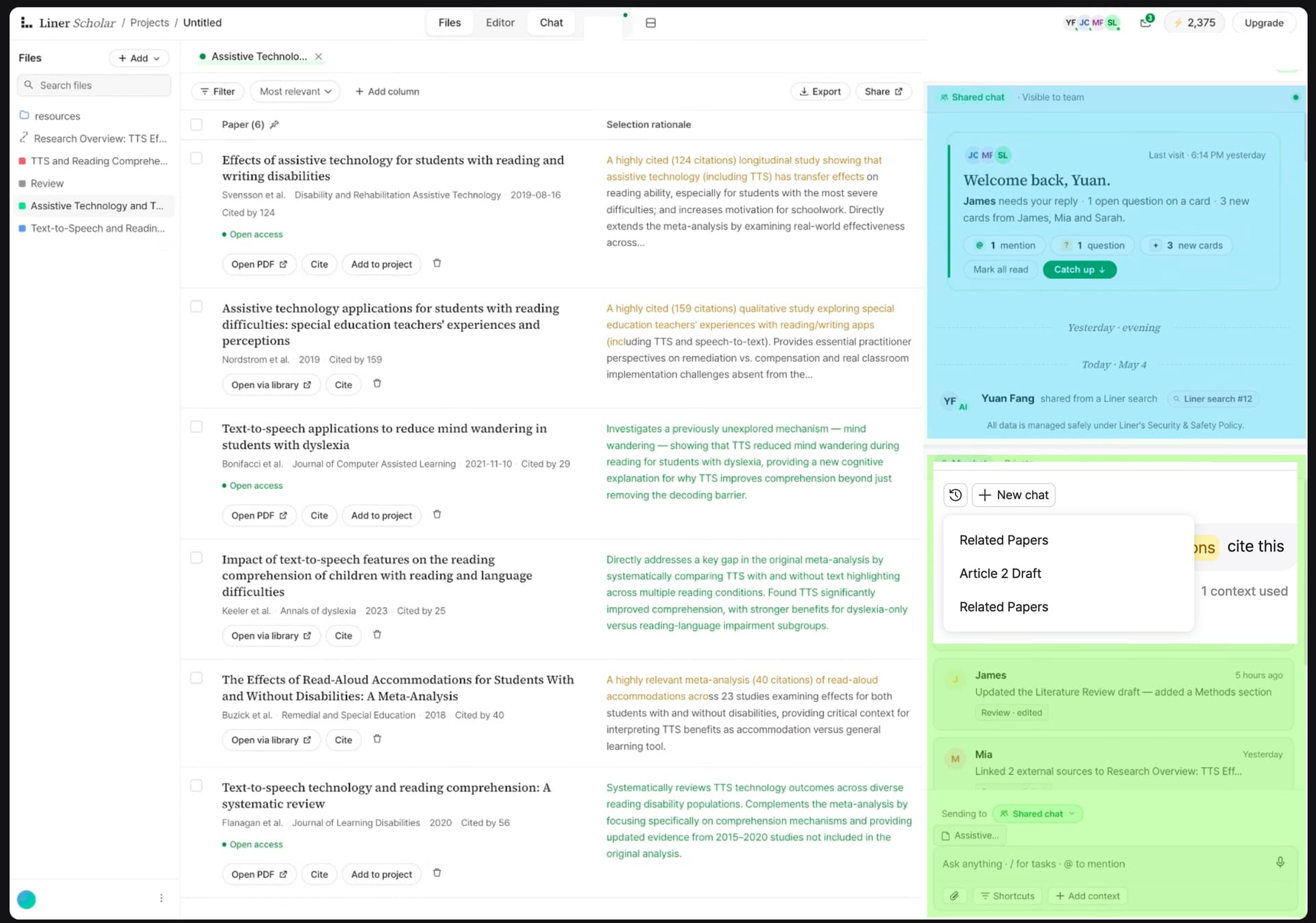1316x923 pixels.
Task: Open the three-dot menu at sidebar bottom
Action: 161,898
